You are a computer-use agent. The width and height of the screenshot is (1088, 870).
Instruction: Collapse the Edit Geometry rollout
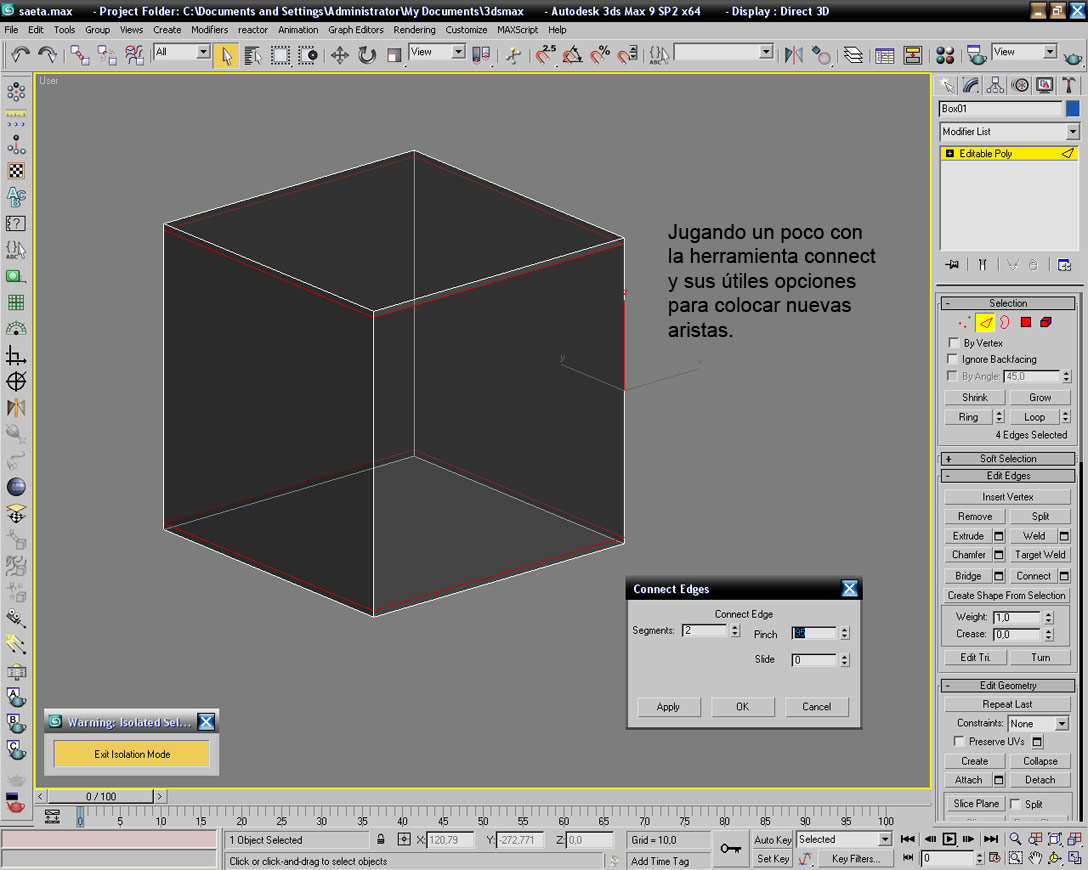point(1008,685)
